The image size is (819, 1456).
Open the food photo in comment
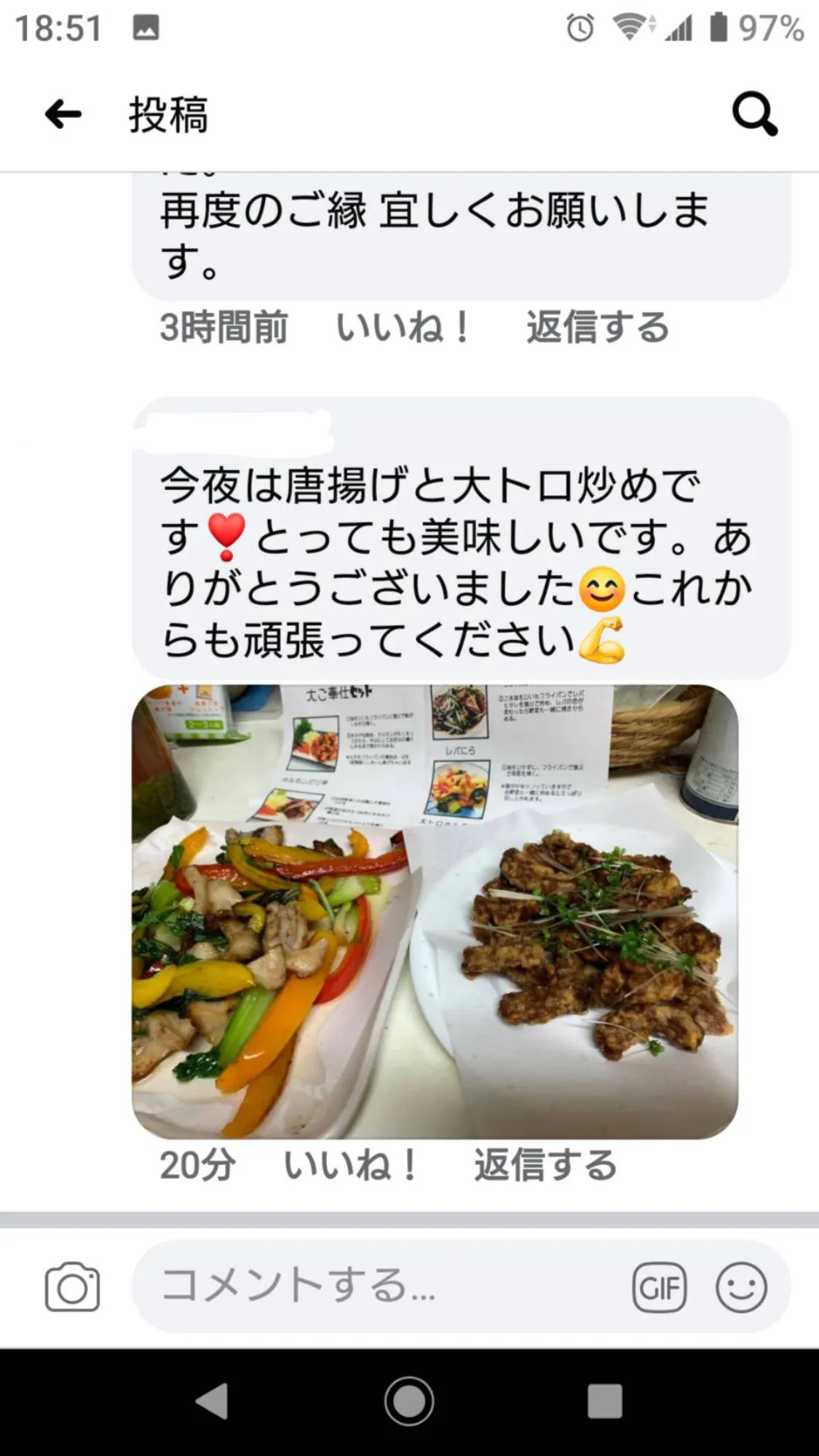435,911
